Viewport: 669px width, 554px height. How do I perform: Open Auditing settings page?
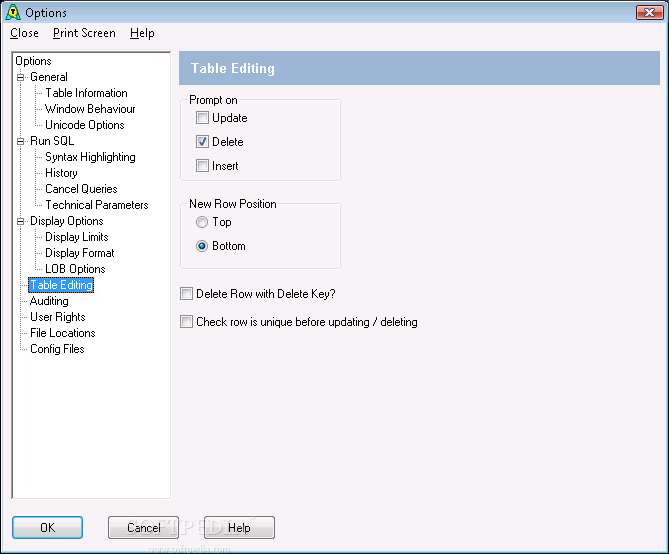click(x=49, y=301)
